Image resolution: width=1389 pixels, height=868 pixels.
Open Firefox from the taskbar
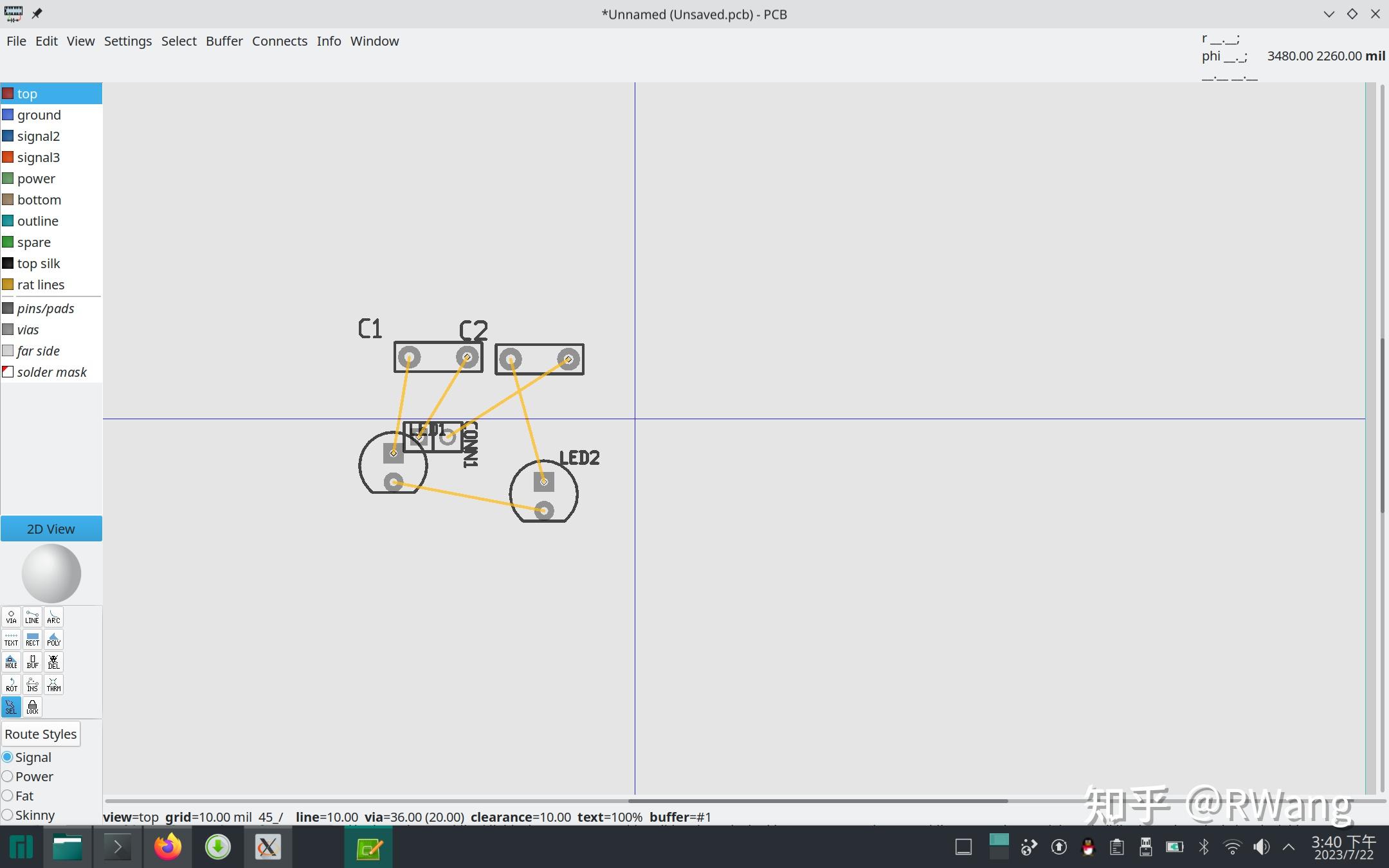point(168,847)
